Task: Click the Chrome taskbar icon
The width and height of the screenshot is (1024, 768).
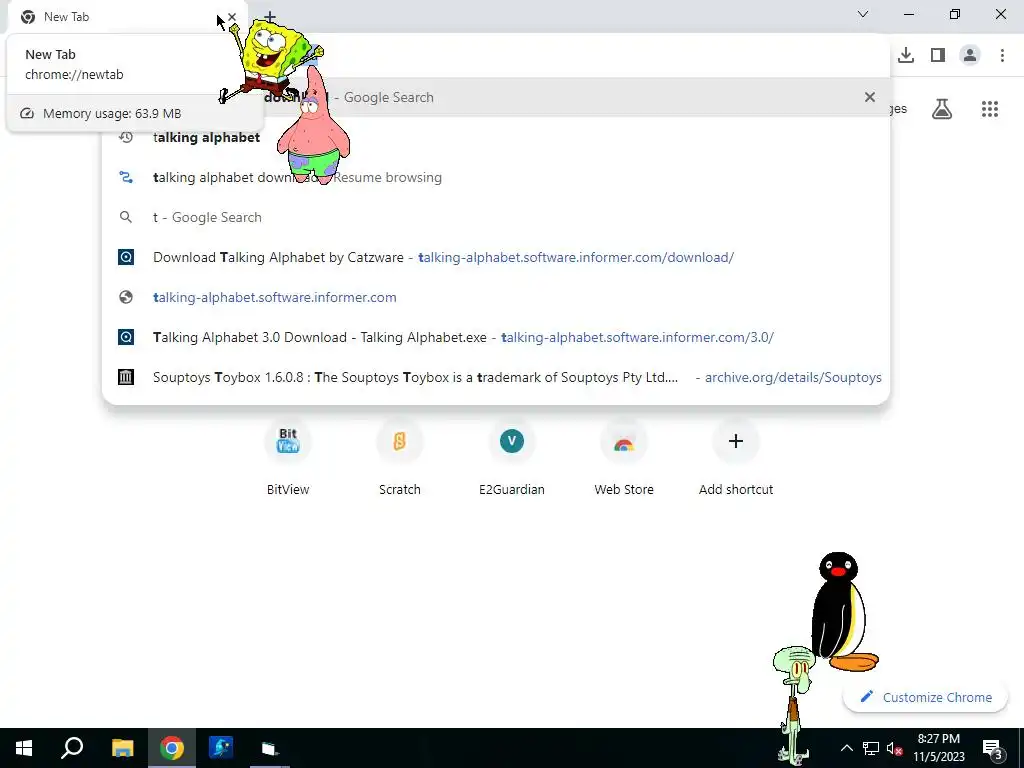Action: click(172, 748)
